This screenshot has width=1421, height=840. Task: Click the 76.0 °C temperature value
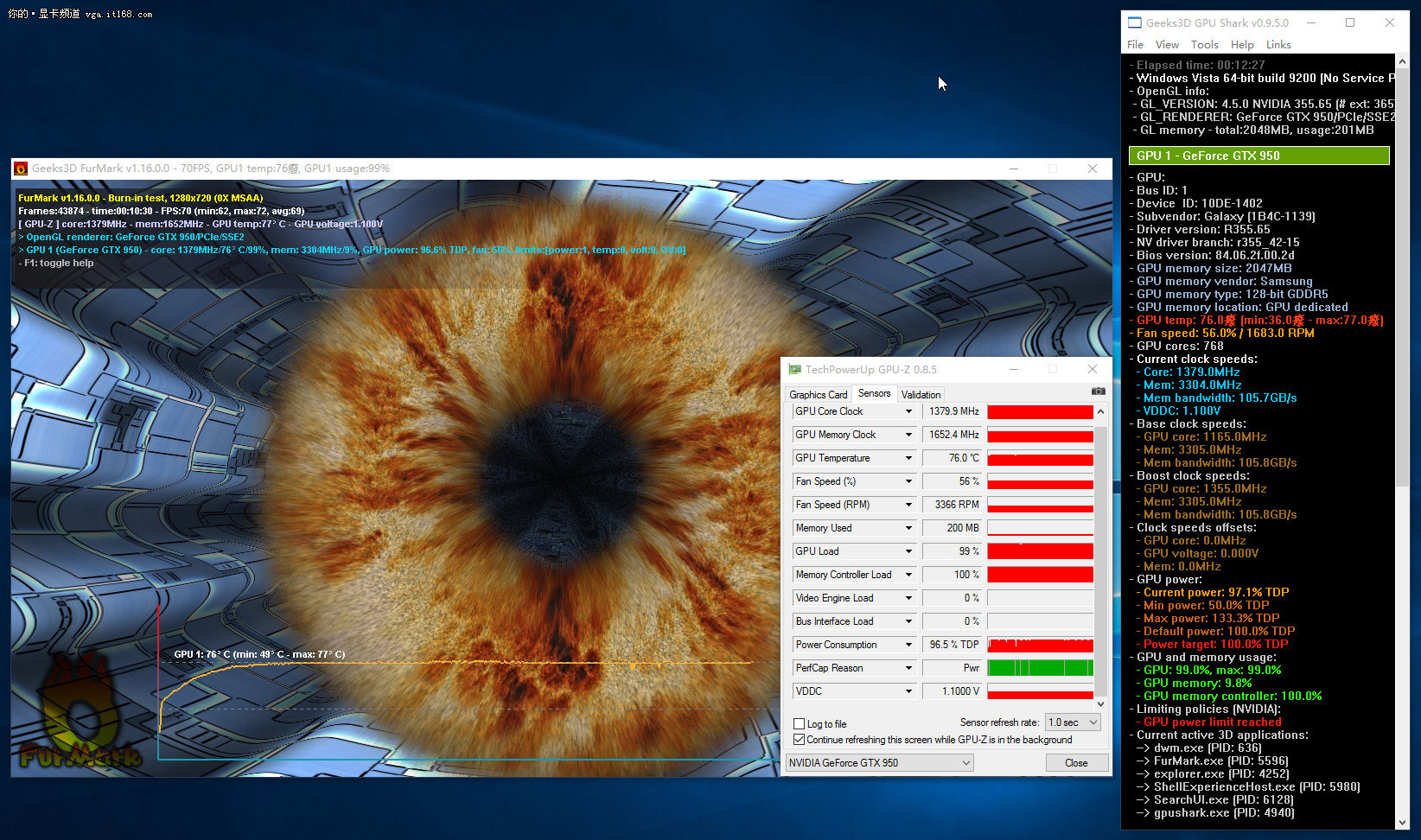click(953, 458)
